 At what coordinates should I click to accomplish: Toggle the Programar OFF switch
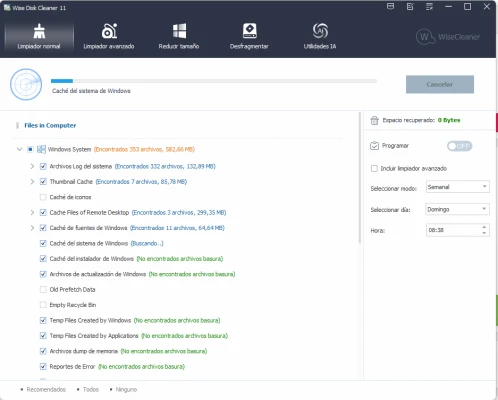[459, 146]
